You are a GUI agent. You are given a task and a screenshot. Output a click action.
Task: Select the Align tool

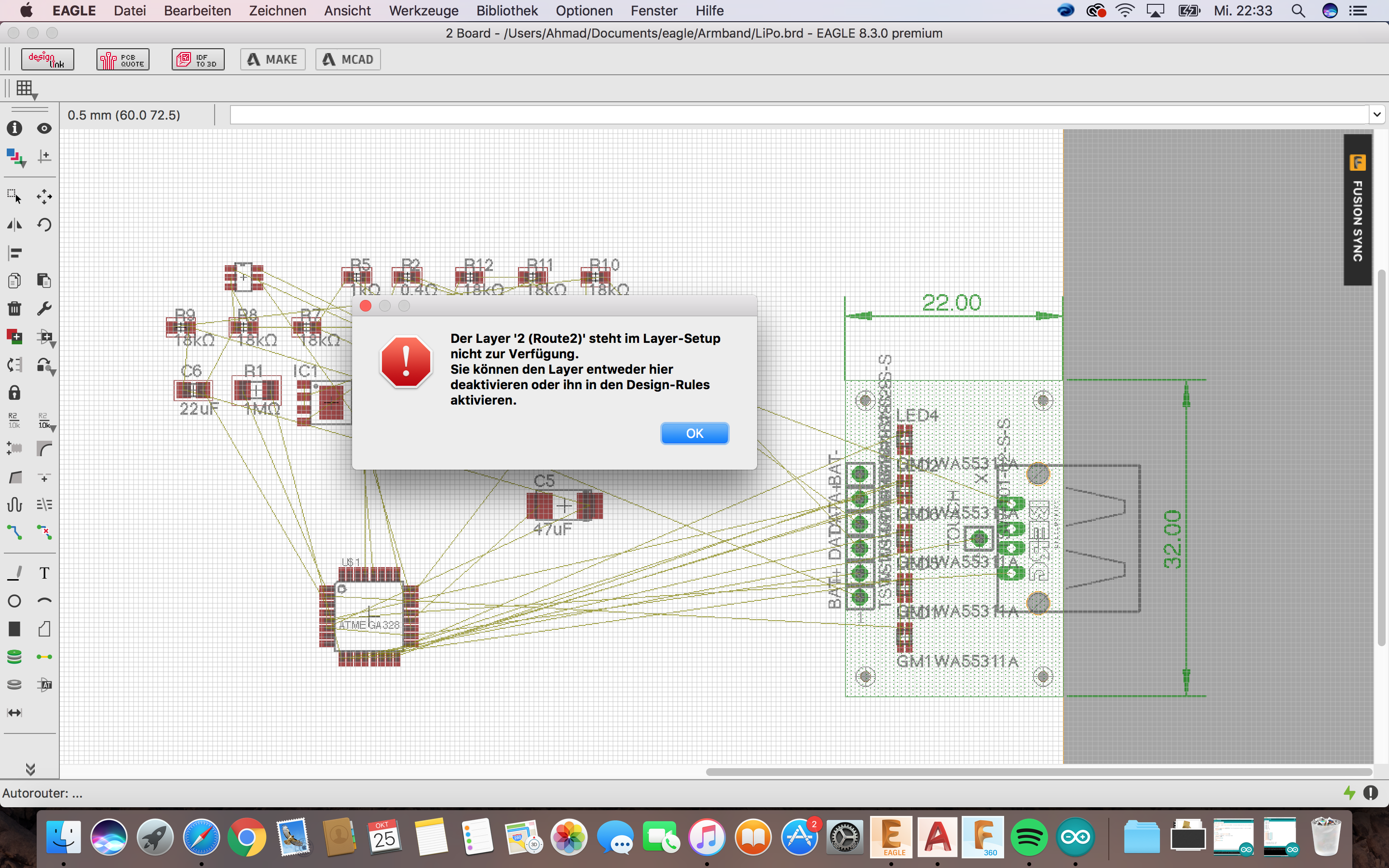(x=14, y=253)
